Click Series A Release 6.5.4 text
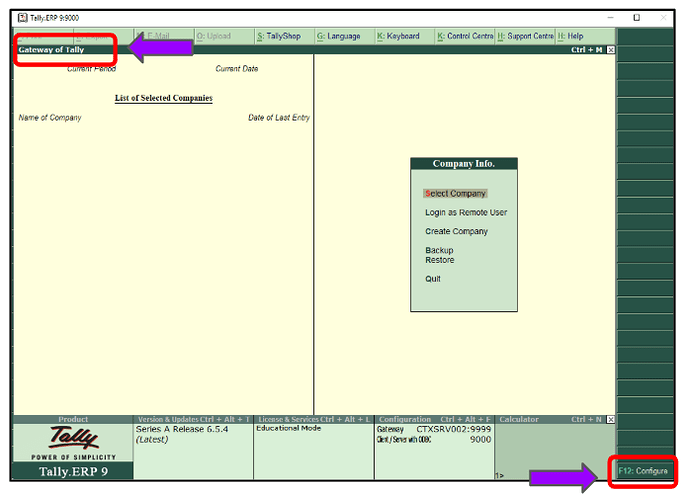Viewport: 690px width, 497px height. (182, 429)
